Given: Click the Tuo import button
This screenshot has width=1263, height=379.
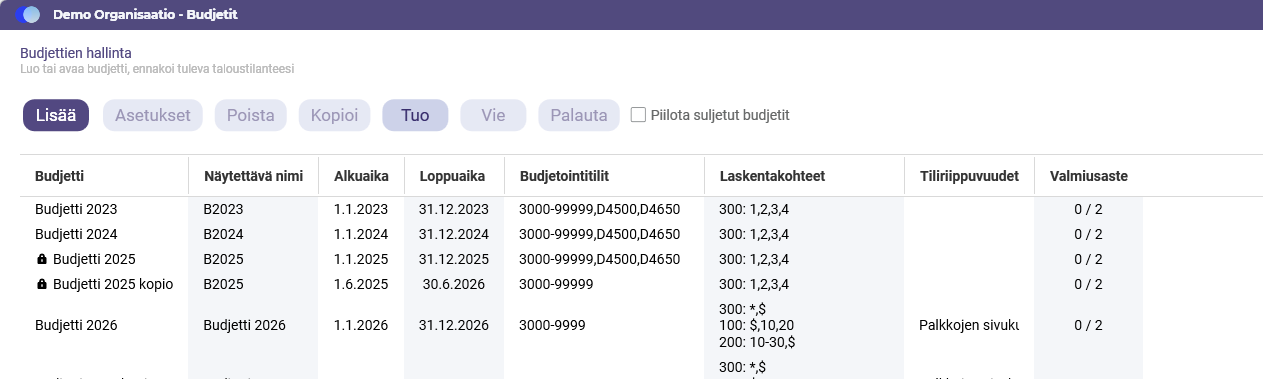Looking at the screenshot, I should [x=415, y=115].
